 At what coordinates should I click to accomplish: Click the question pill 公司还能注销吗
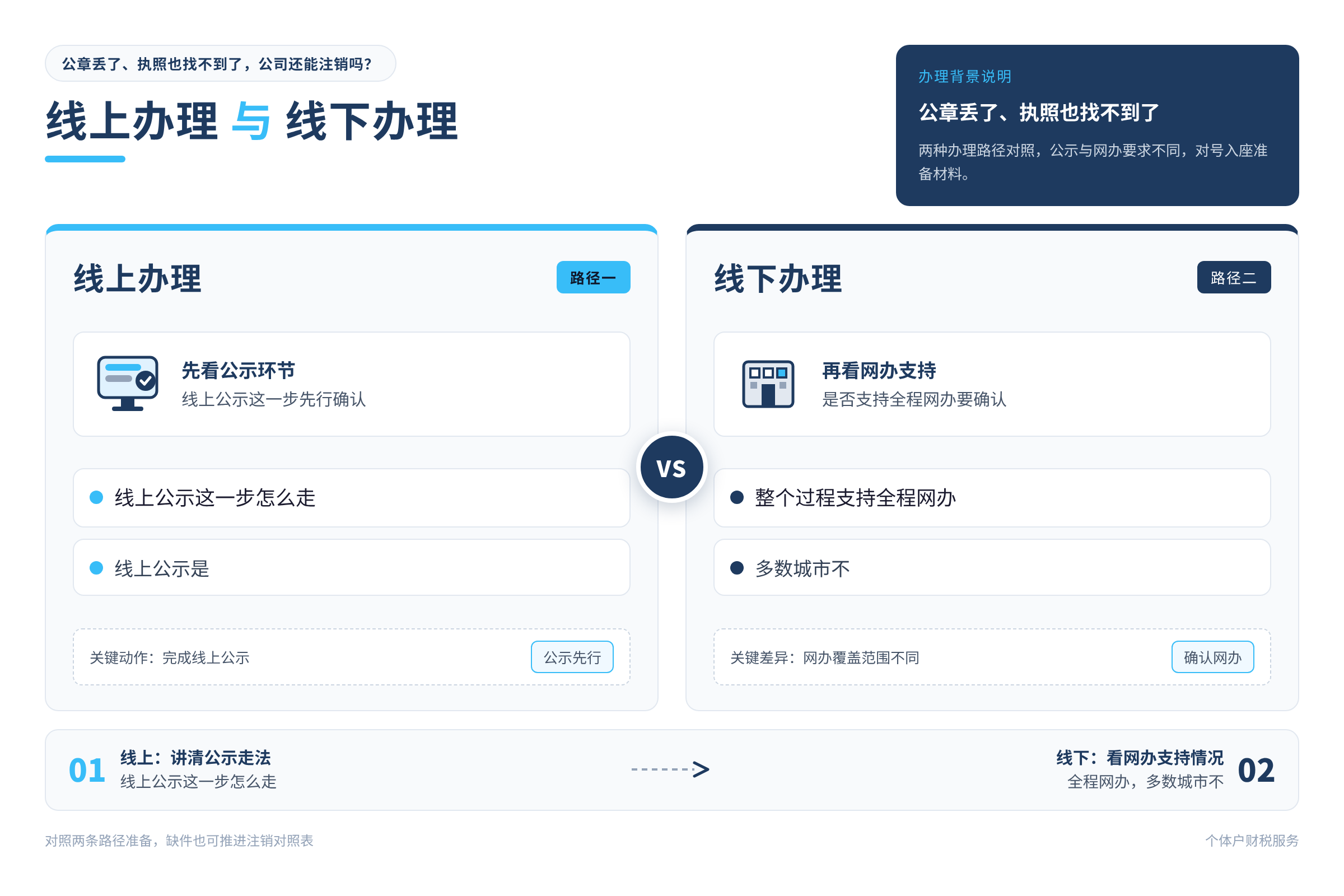coord(220,63)
